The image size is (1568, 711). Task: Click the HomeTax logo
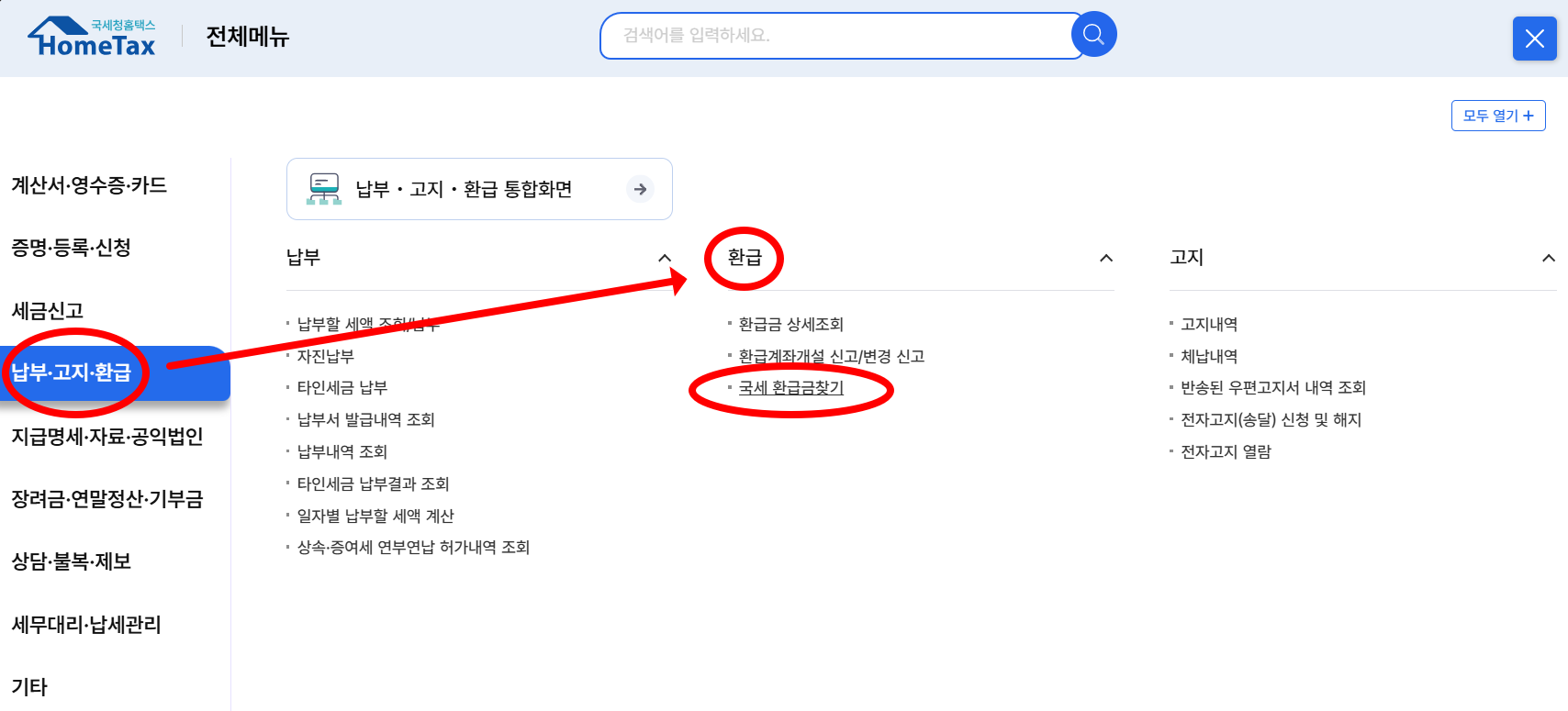[x=90, y=37]
